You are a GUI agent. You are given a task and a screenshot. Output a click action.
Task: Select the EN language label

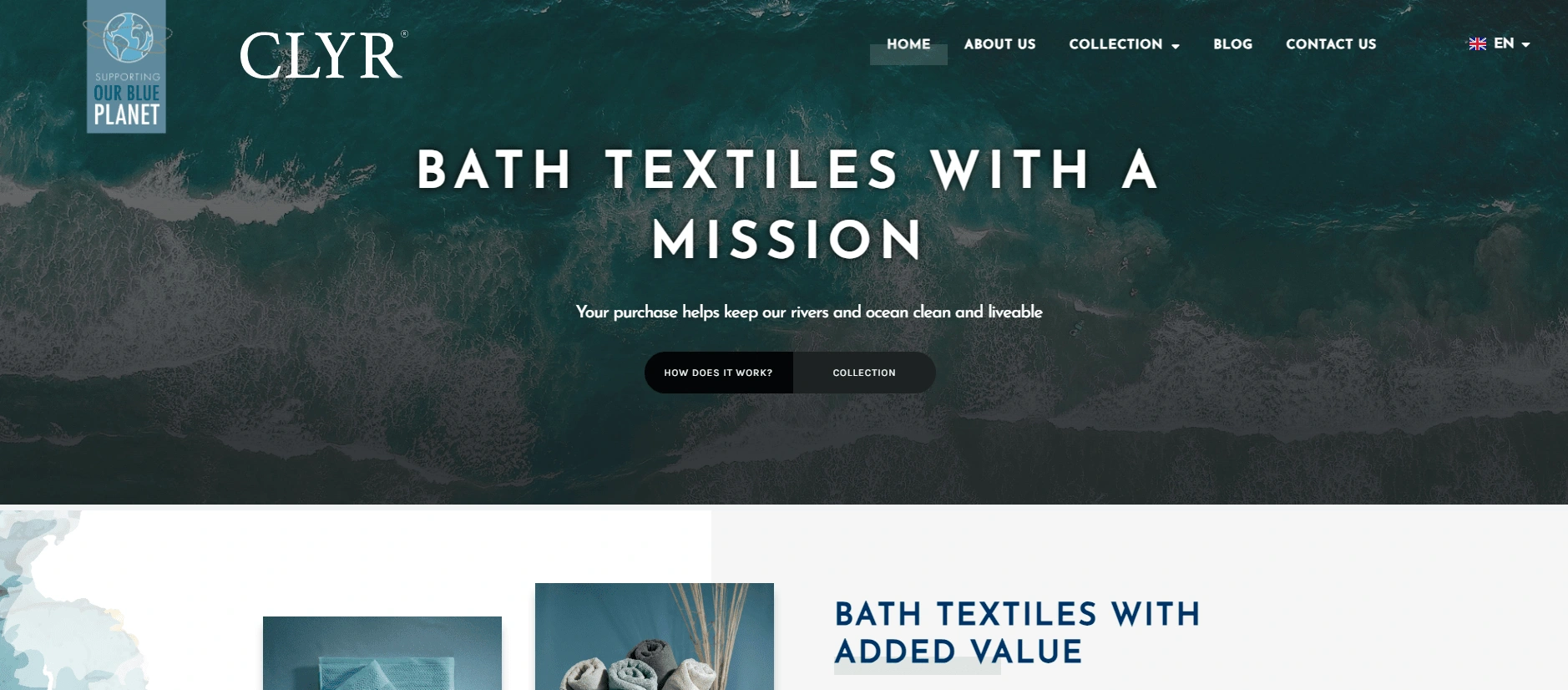(x=1504, y=43)
